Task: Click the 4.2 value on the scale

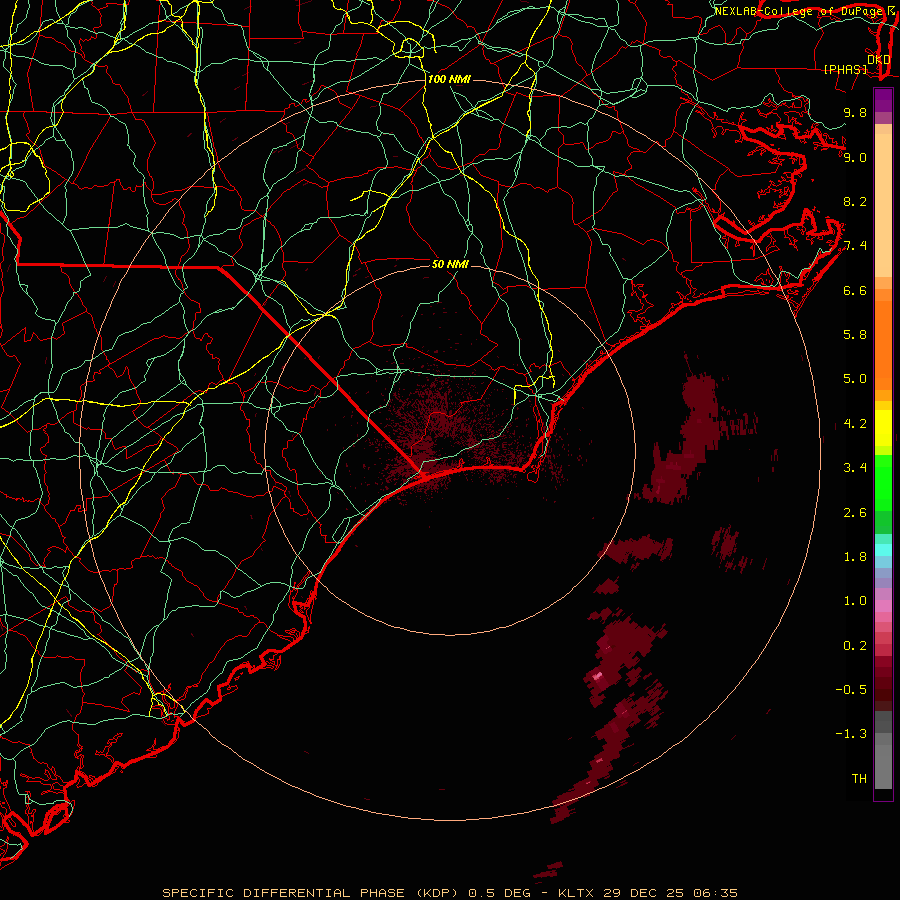Action: pos(855,424)
